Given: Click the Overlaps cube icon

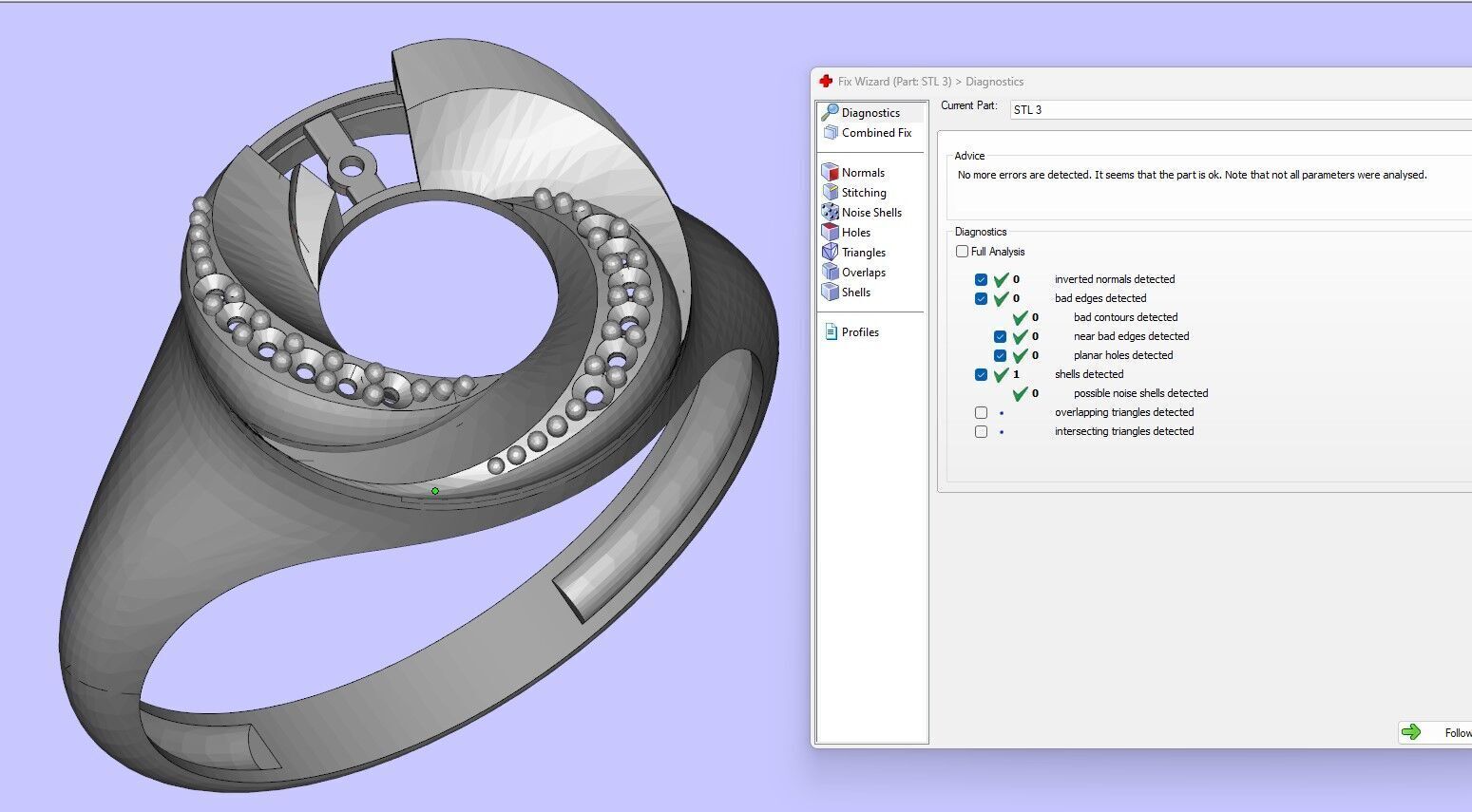Looking at the screenshot, I should [x=831, y=273].
